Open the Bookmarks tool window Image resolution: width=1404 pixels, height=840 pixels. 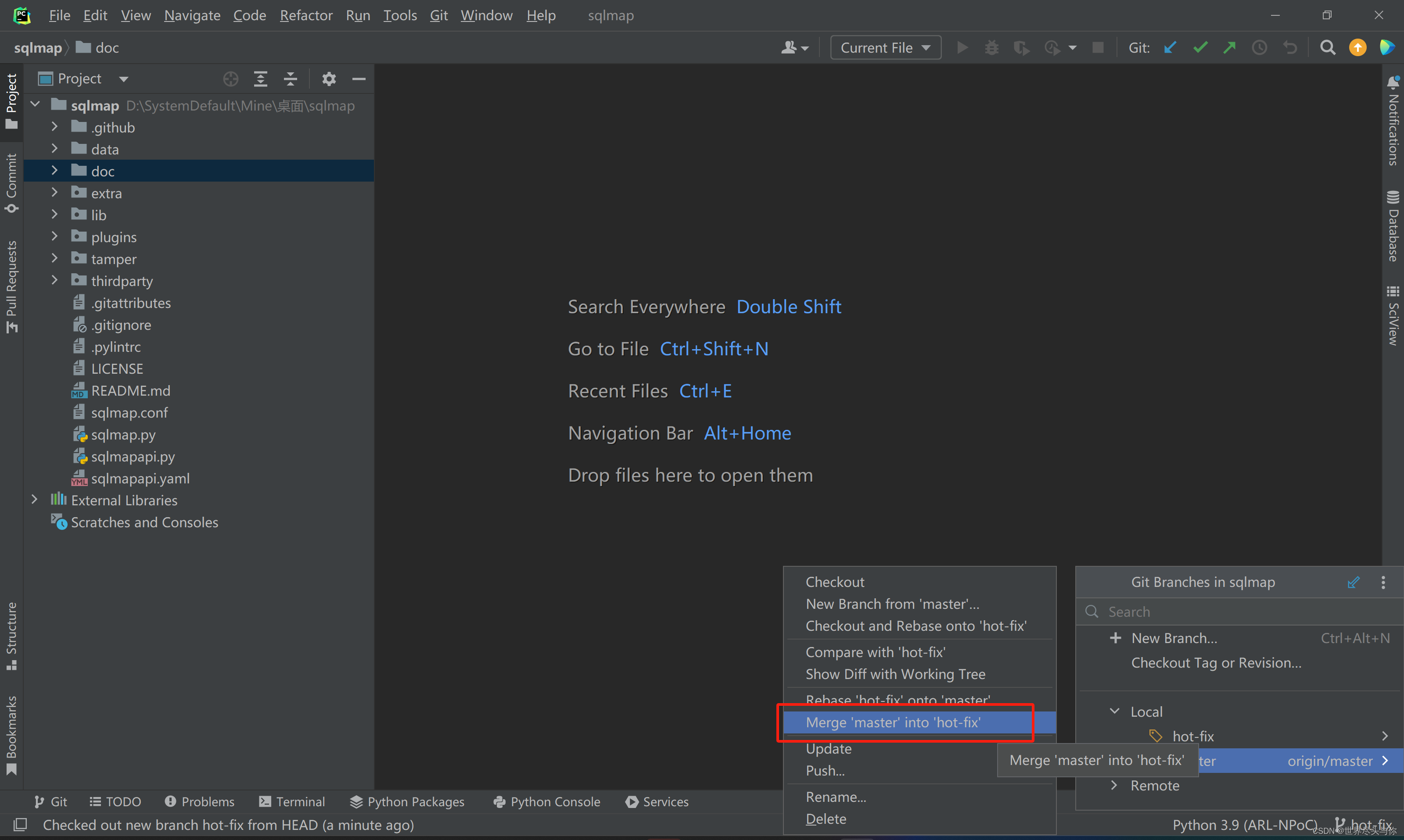pyautogui.click(x=11, y=735)
